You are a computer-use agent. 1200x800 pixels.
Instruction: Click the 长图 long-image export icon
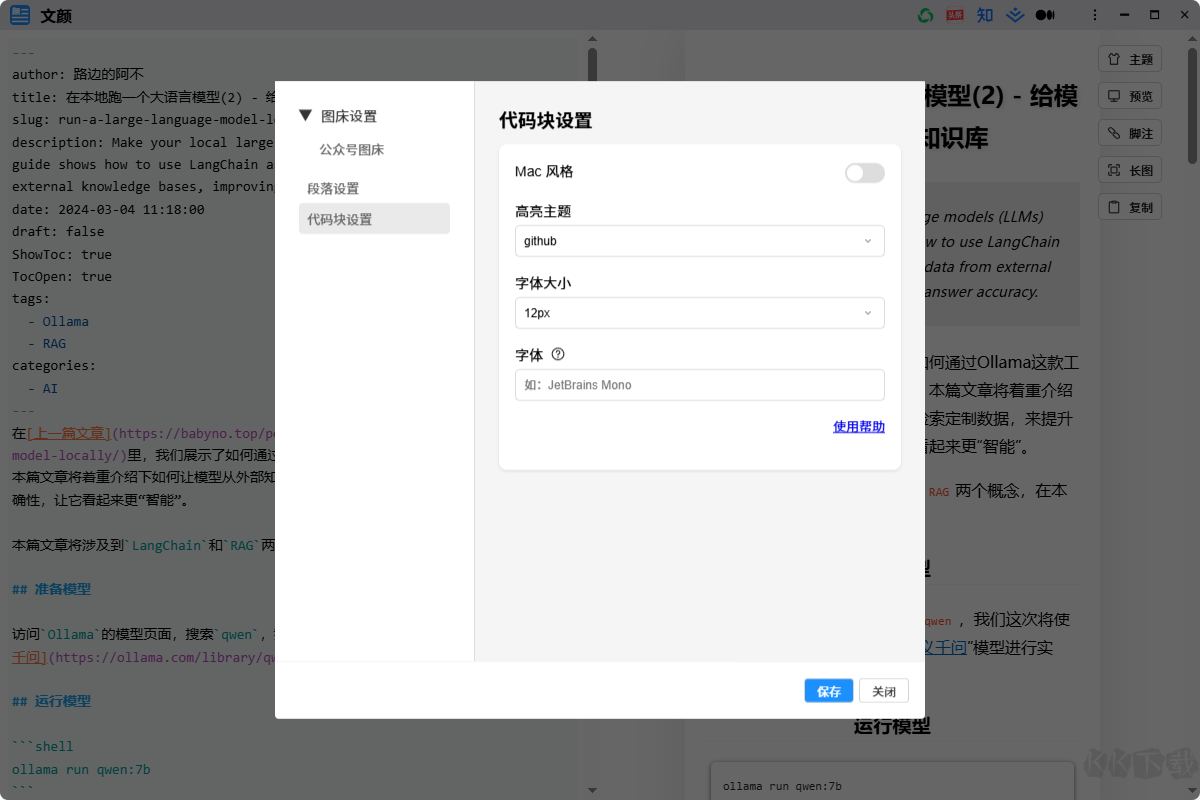1129,169
